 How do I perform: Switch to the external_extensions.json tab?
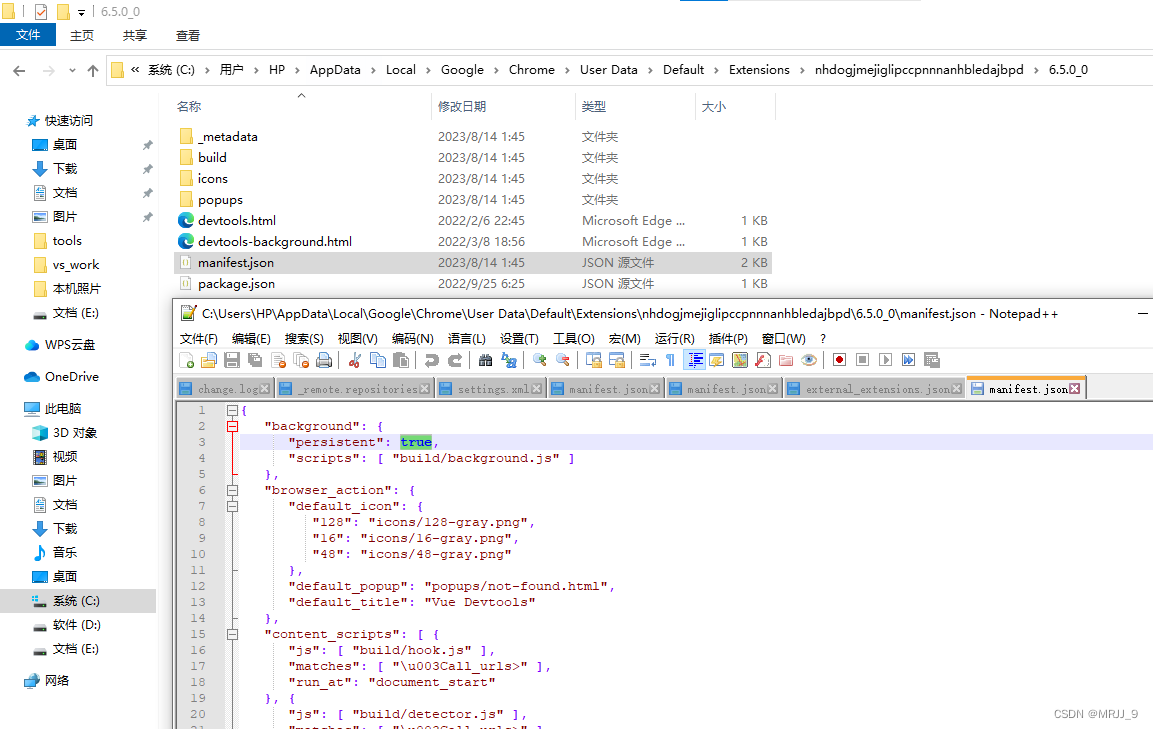click(875, 389)
